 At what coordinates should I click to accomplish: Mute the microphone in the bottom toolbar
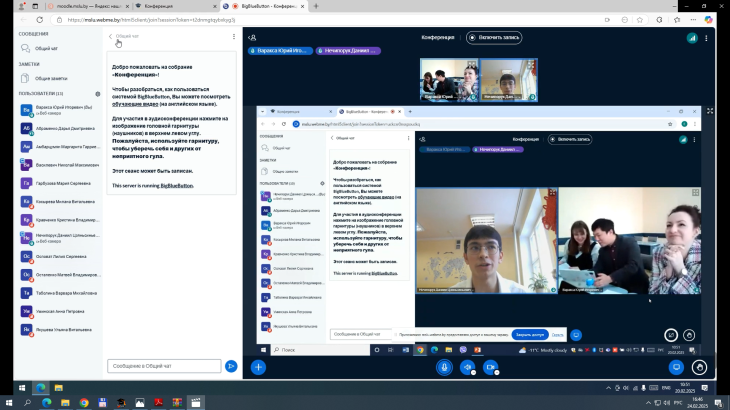click(x=444, y=367)
